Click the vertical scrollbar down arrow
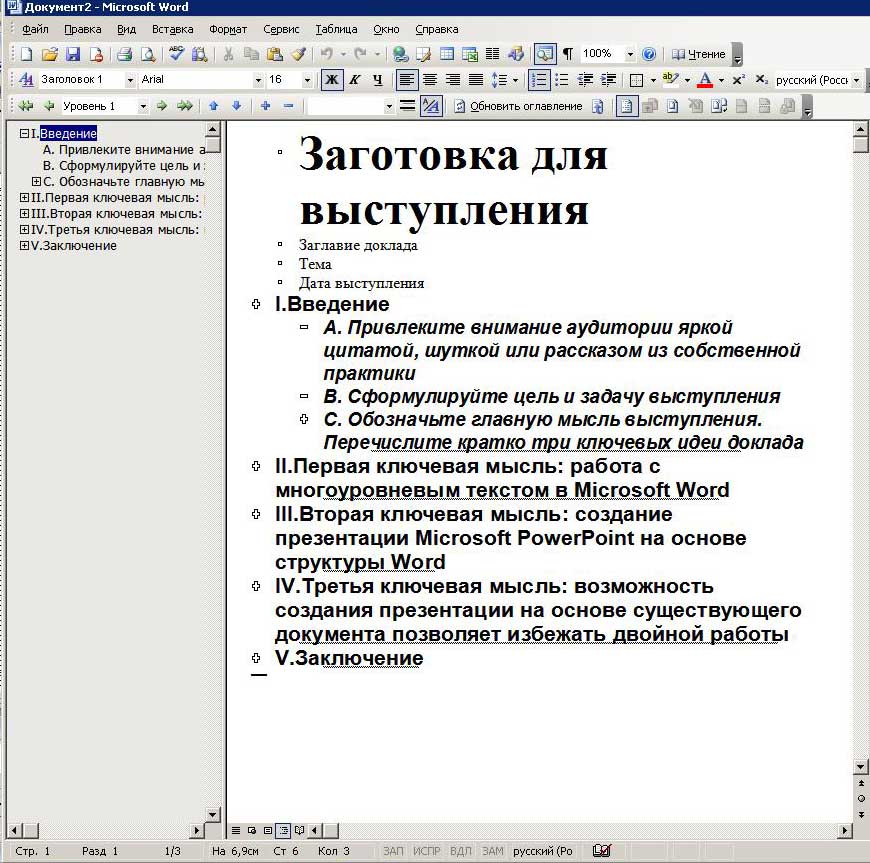The height and width of the screenshot is (863, 870). coord(859,767)
